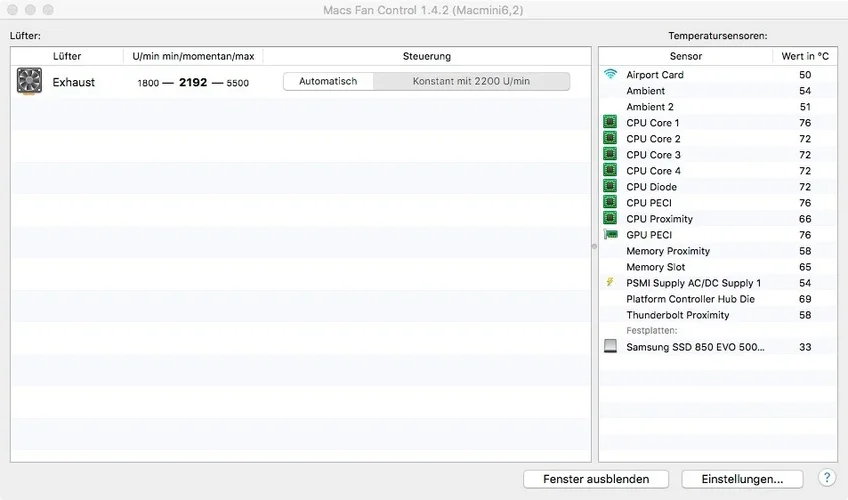The image size is (848, 500).
Task: Open Einstellungen... settings
Action: [742, 479]
